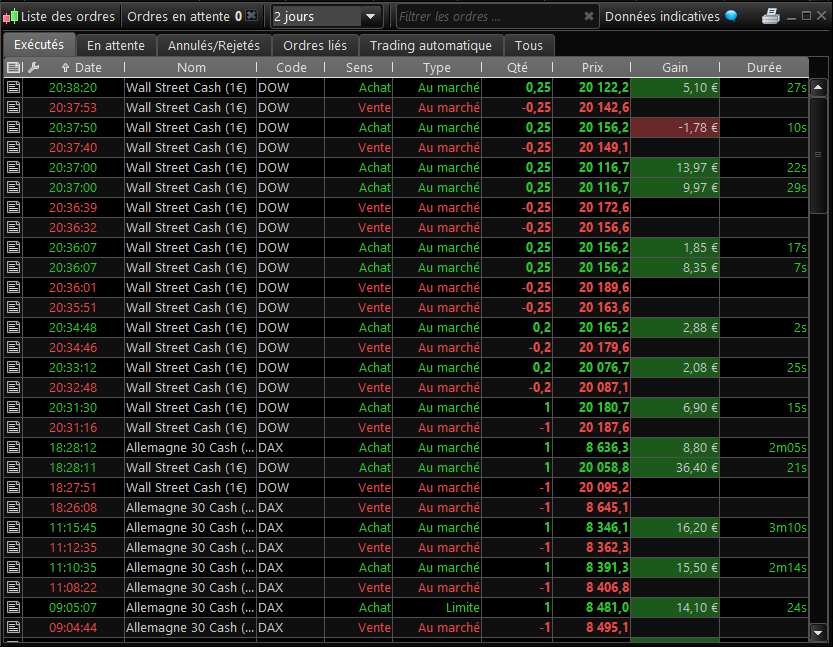This screenshot has width=833, height=647.
Task: Open order details icon for the 20:31:30 row
Action: pos(13,408)
